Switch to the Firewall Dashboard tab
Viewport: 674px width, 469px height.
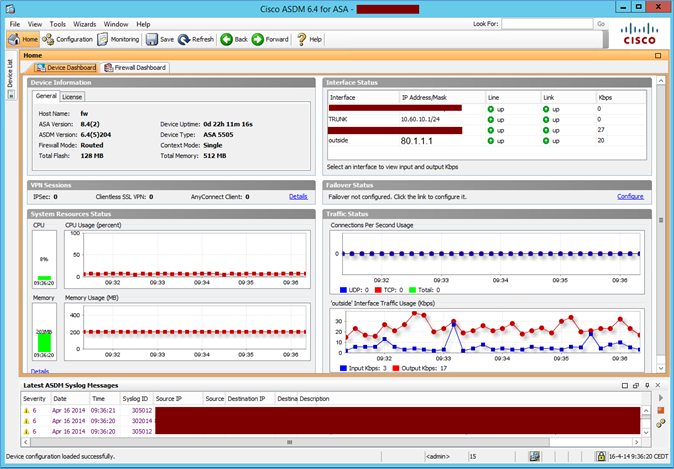tap(135, 67)
